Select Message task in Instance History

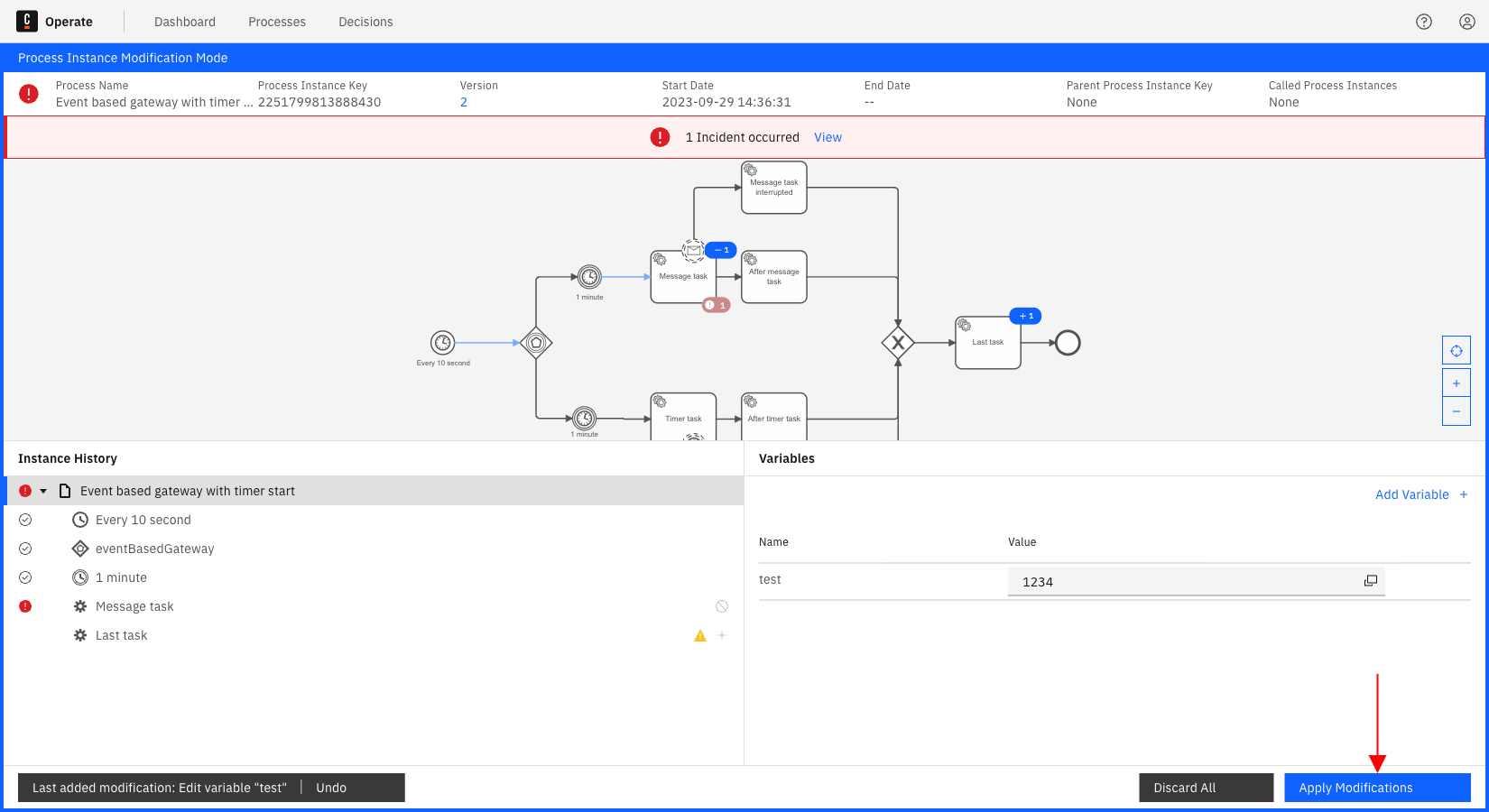(134, 606)
